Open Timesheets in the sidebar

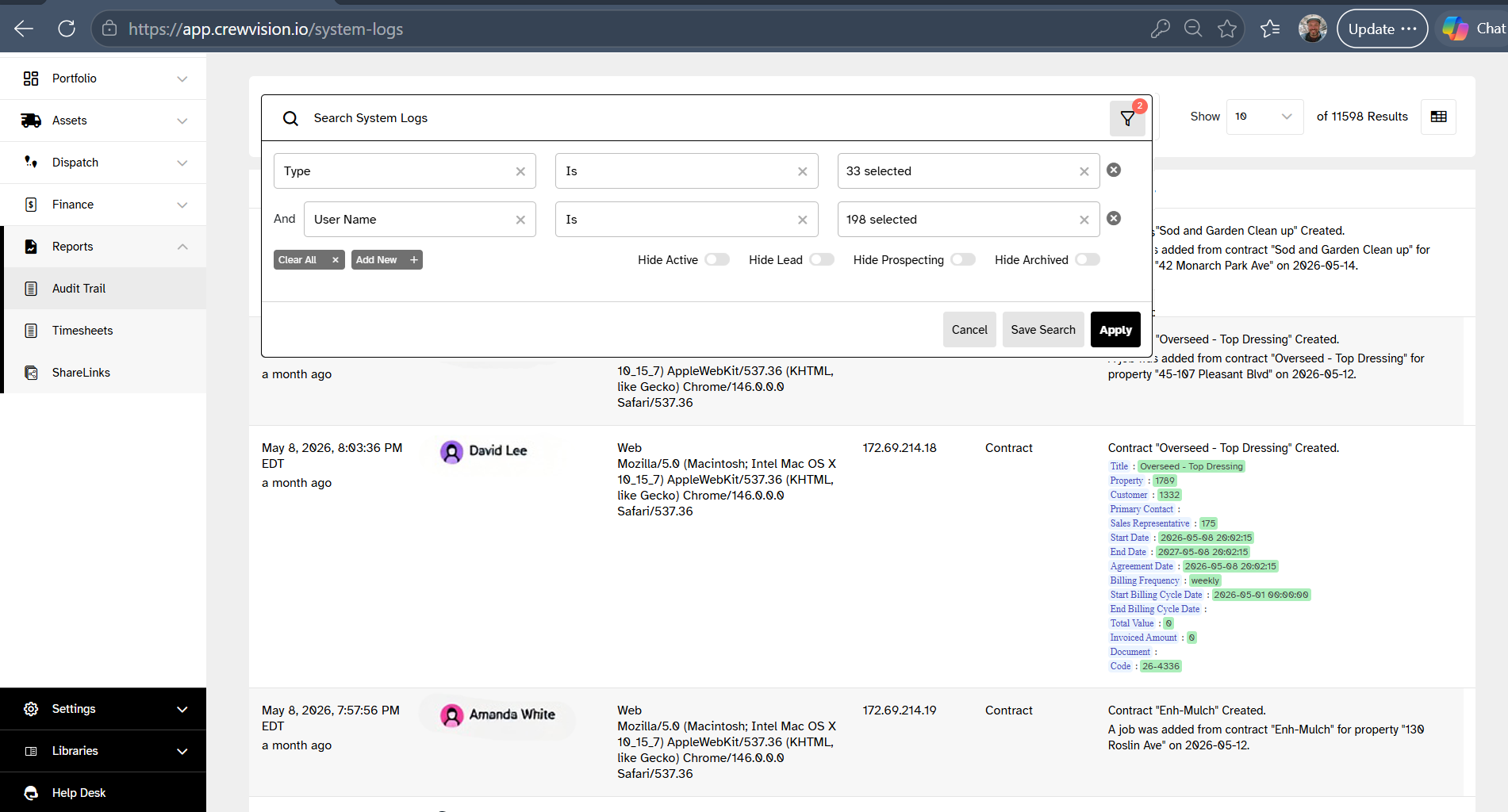105,331
